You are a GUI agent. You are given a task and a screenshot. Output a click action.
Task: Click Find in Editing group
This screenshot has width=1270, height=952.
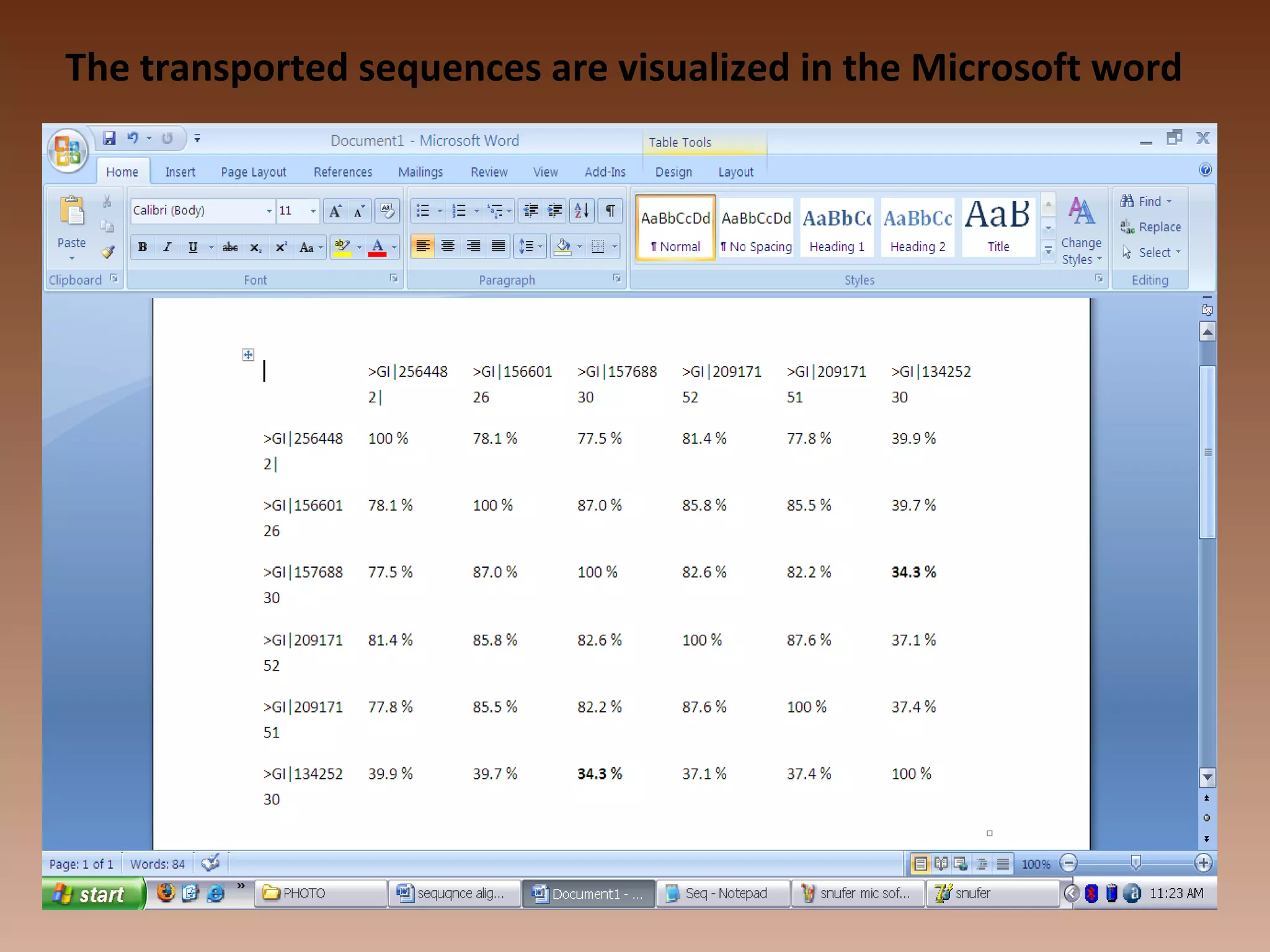[x=1146, y=201]
